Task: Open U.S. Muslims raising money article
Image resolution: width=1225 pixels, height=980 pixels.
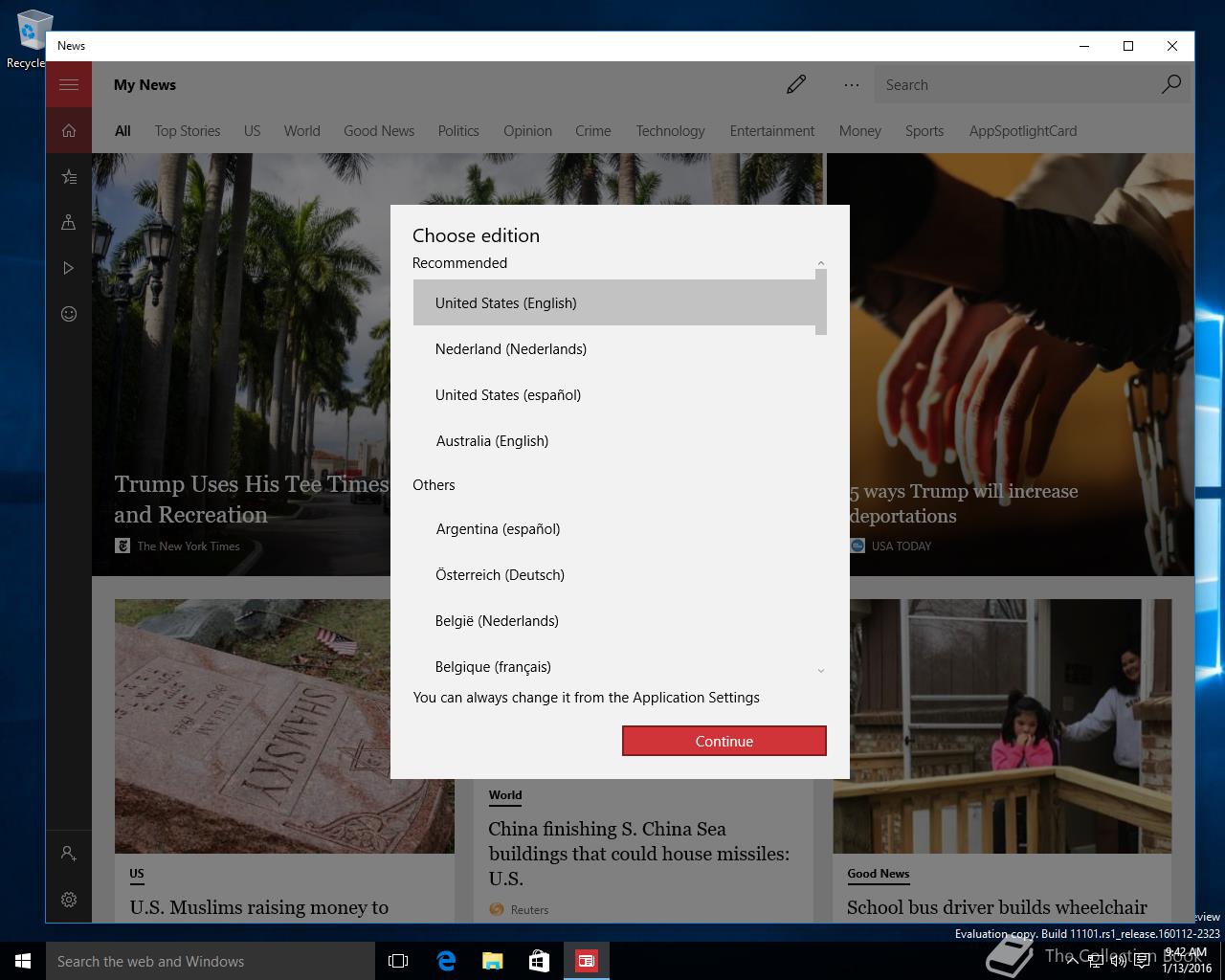Action: tap(259, 907)
